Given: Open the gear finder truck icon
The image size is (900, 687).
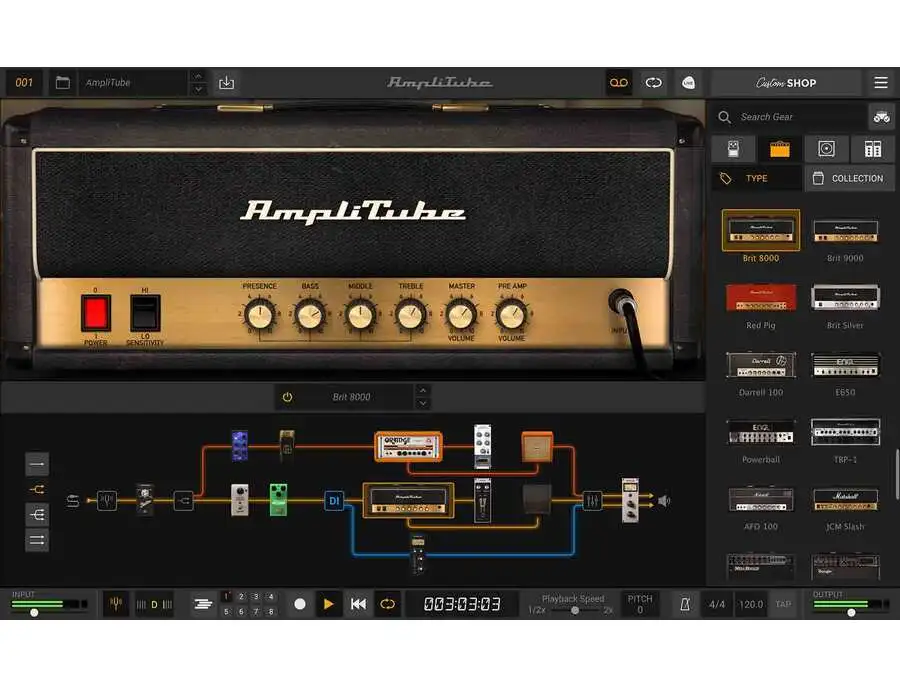Looking at the screenshot, I should [x=881, y=117].
